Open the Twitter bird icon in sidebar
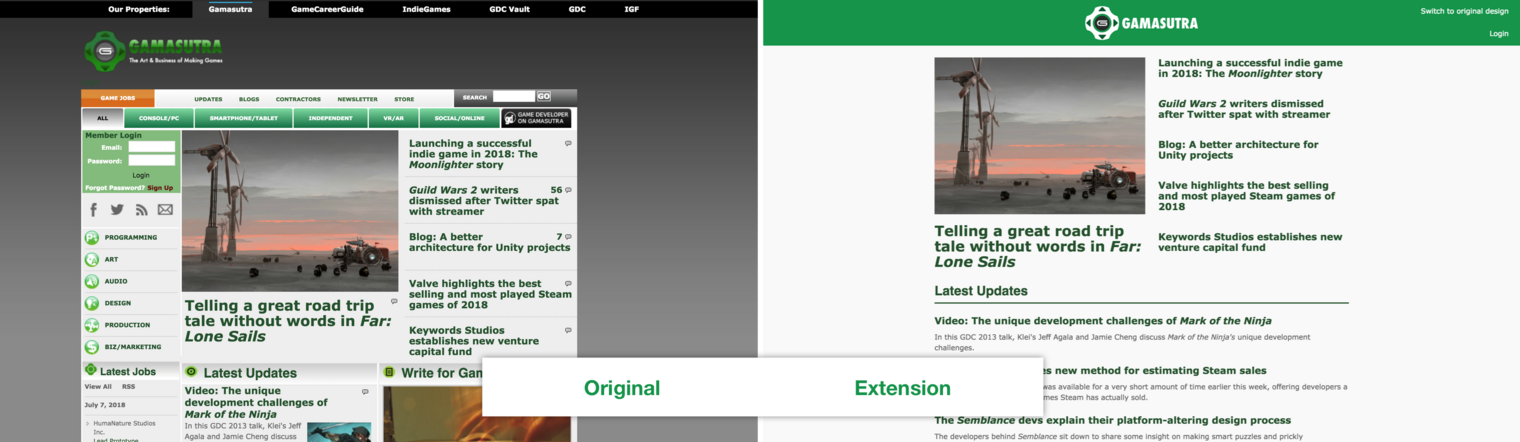The image size is (1520, 442). click(117, 209)
